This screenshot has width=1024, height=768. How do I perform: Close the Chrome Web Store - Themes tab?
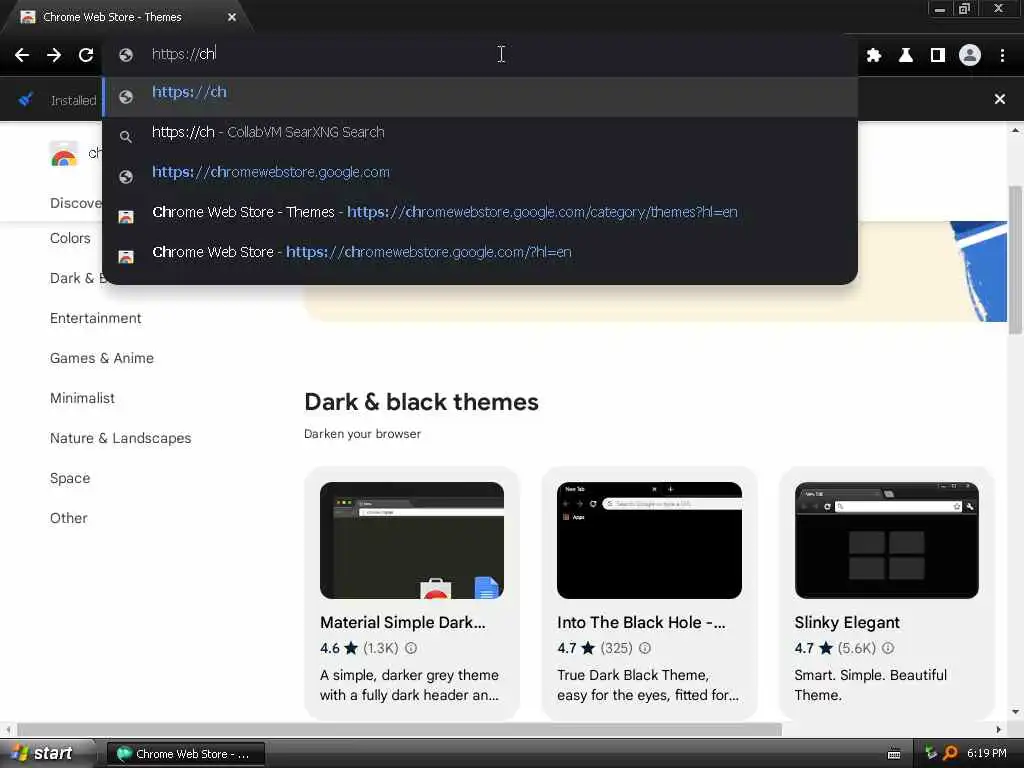232,17
